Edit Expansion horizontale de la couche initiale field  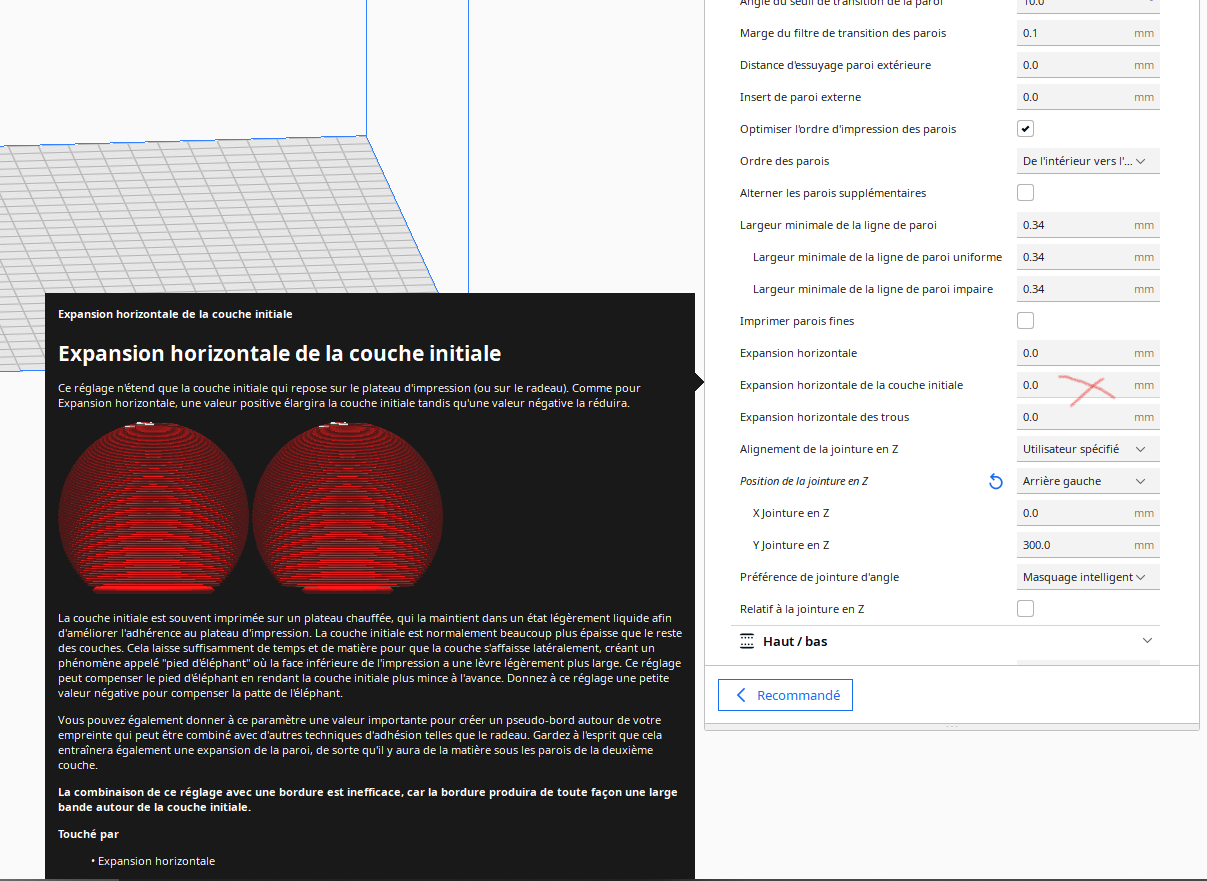point(1088,385)
